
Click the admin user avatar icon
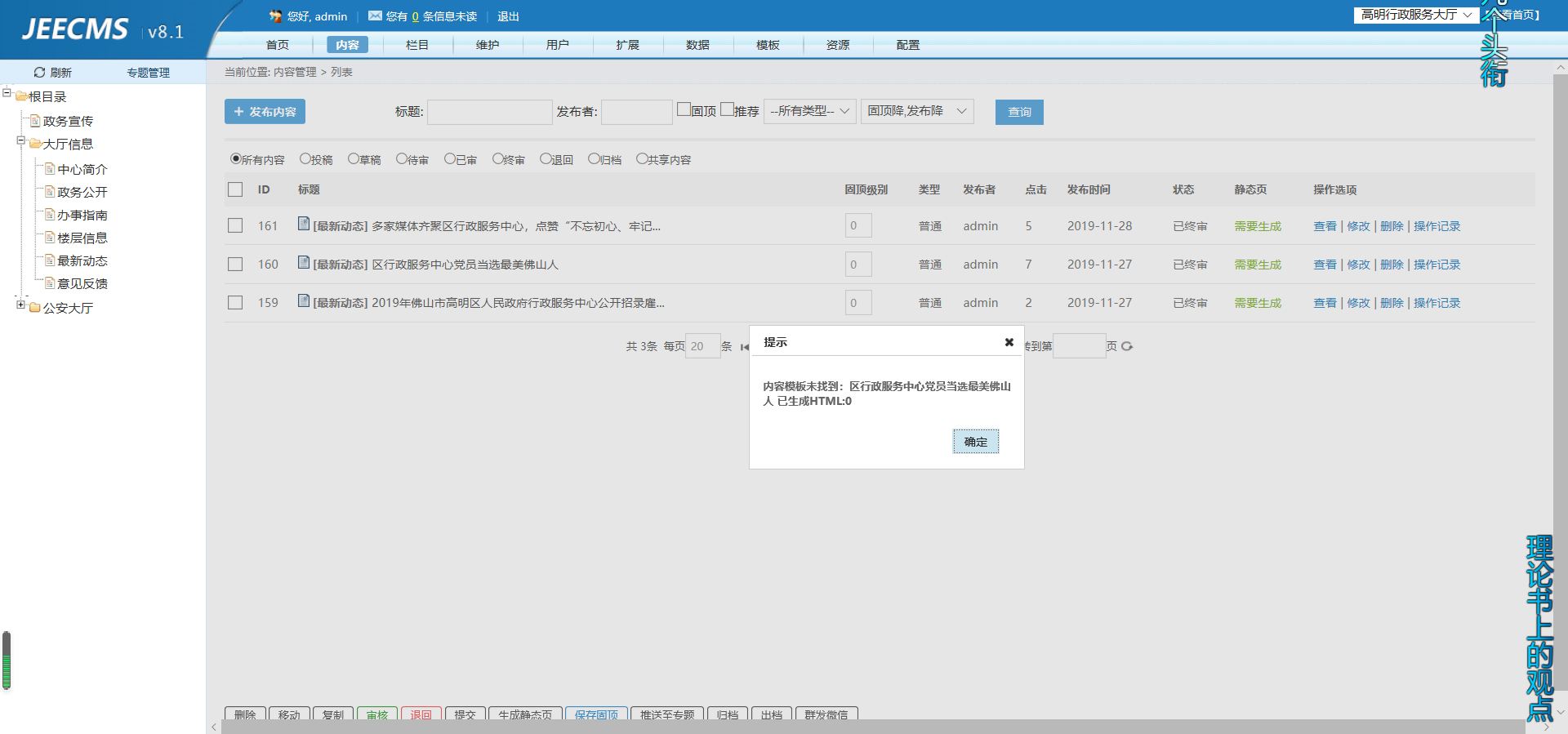pyautogui.click(x=275, y=16)
